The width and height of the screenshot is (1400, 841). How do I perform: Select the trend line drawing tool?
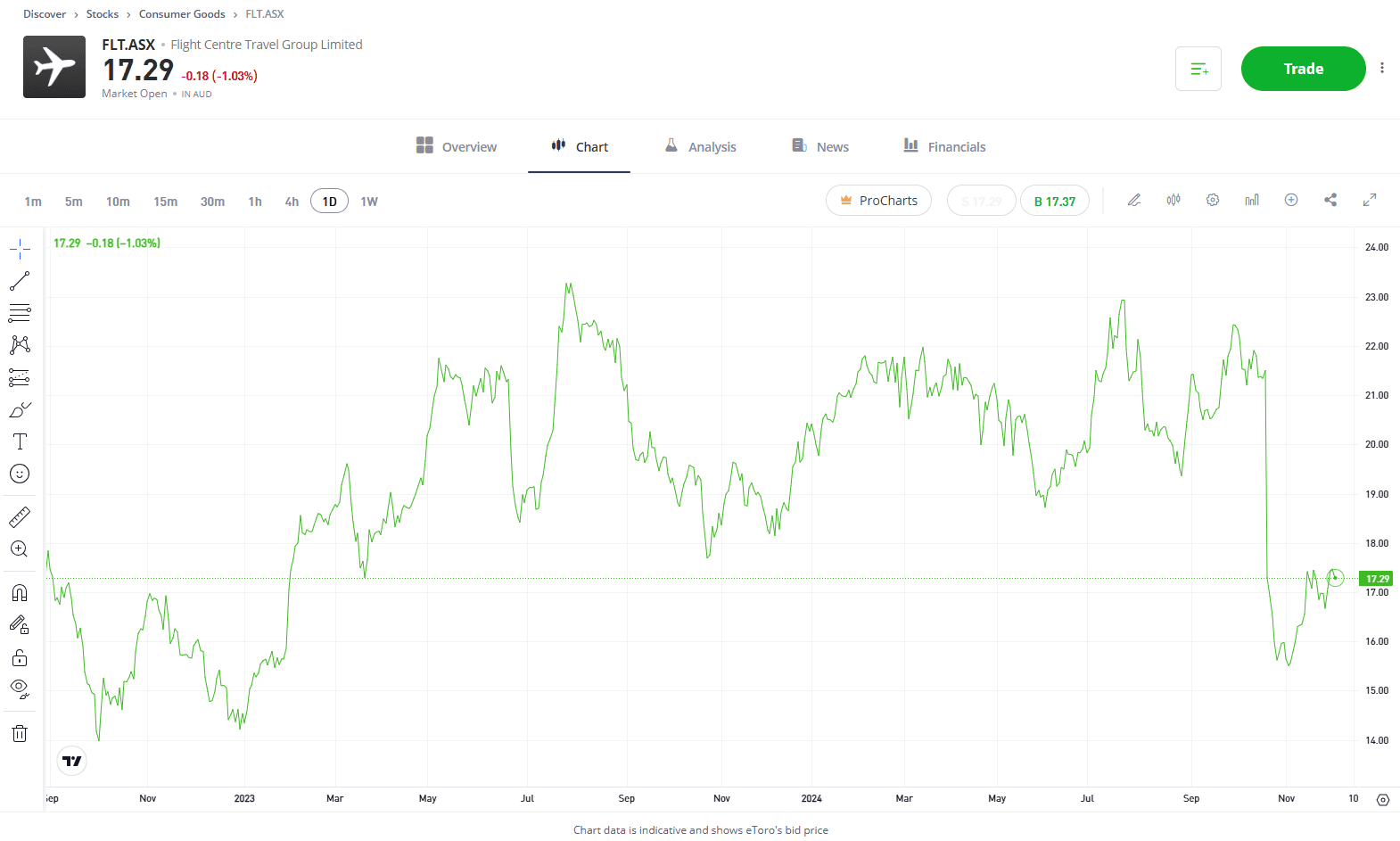click(x=20, y=281)
